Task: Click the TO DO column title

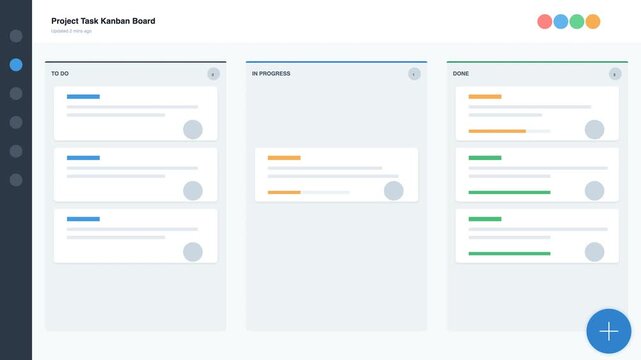Action: click(60, 74)
